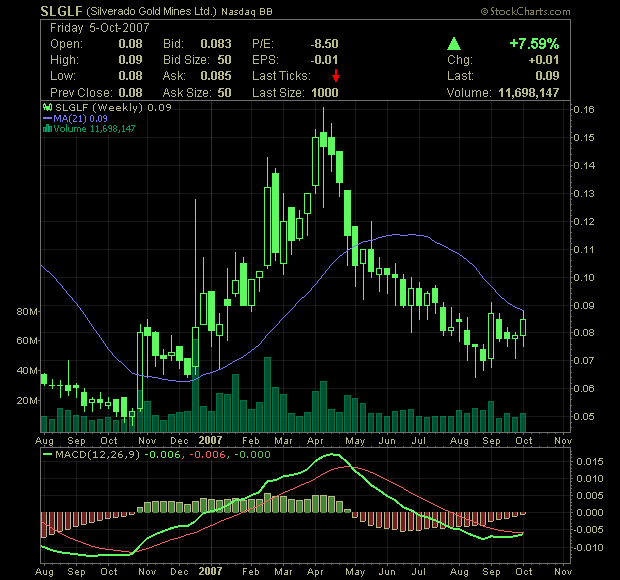Screen dimensions: 620x580
Task: Click the 80M volume axis label
Action: 27,312
